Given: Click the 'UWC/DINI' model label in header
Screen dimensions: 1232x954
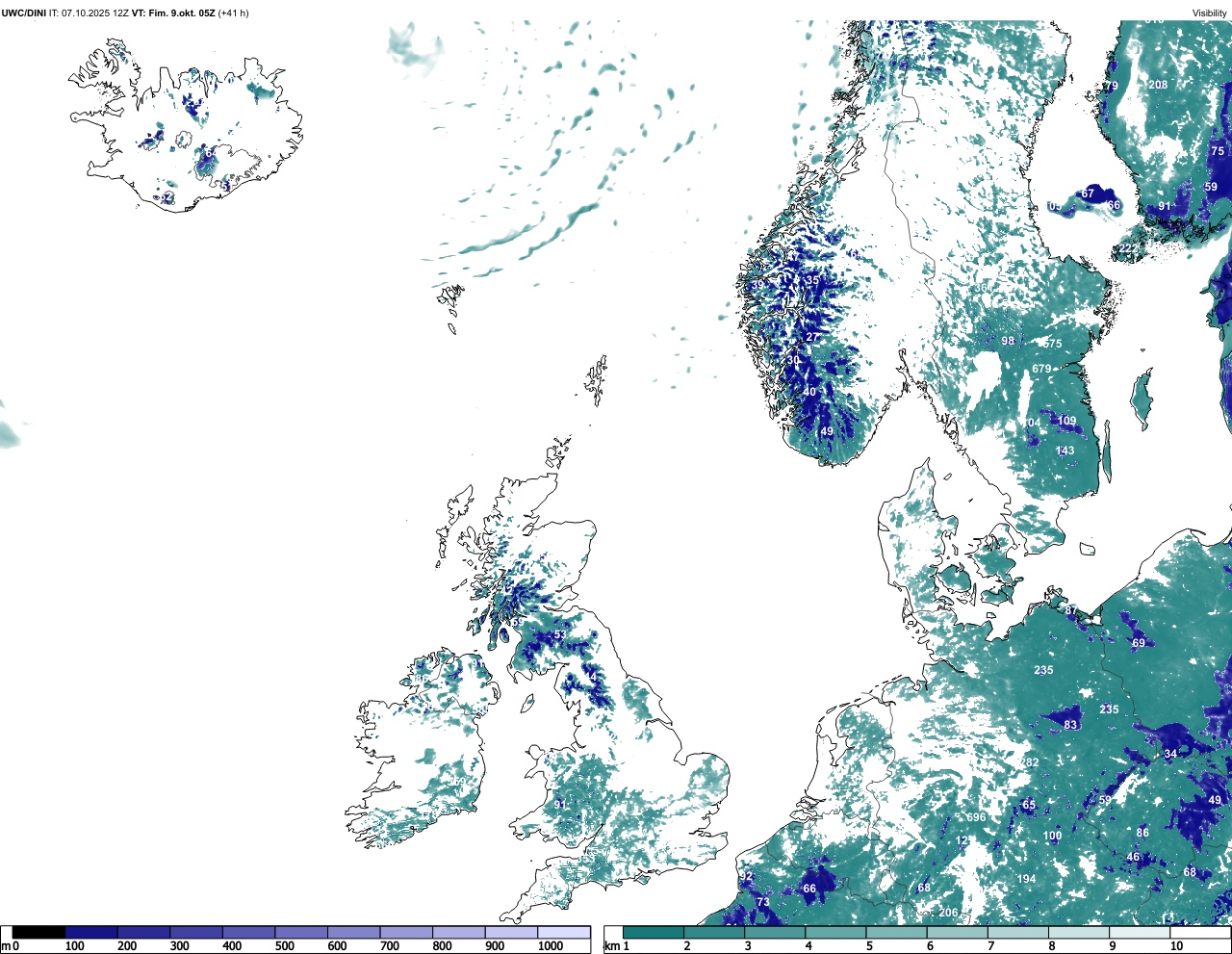Looking at the screenshot, I should click(24, 13).
